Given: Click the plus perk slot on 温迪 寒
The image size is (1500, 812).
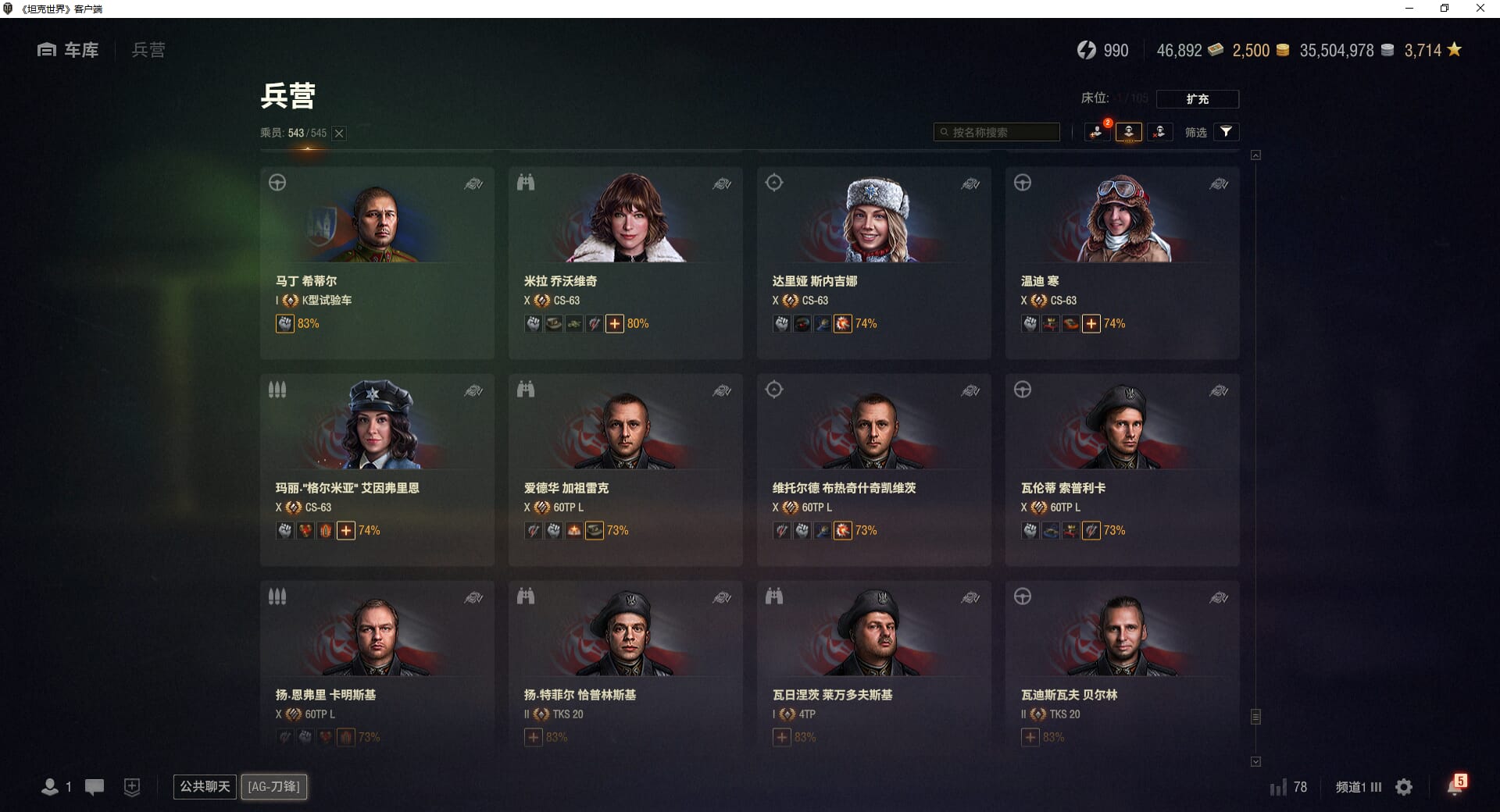Looking at the screenshot, I should click(x=1091, y=323).
